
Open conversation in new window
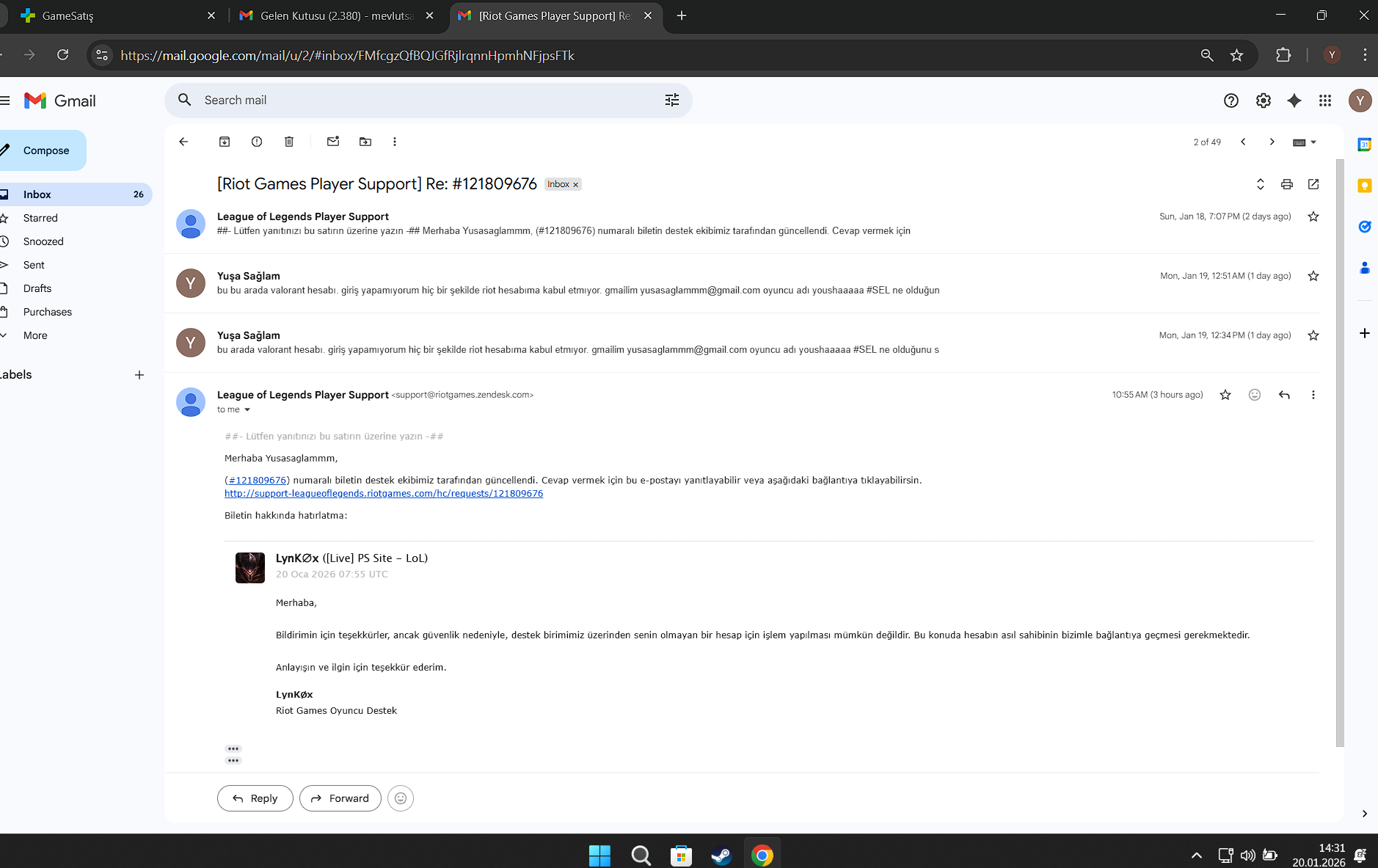click(x=1313, y=184)
